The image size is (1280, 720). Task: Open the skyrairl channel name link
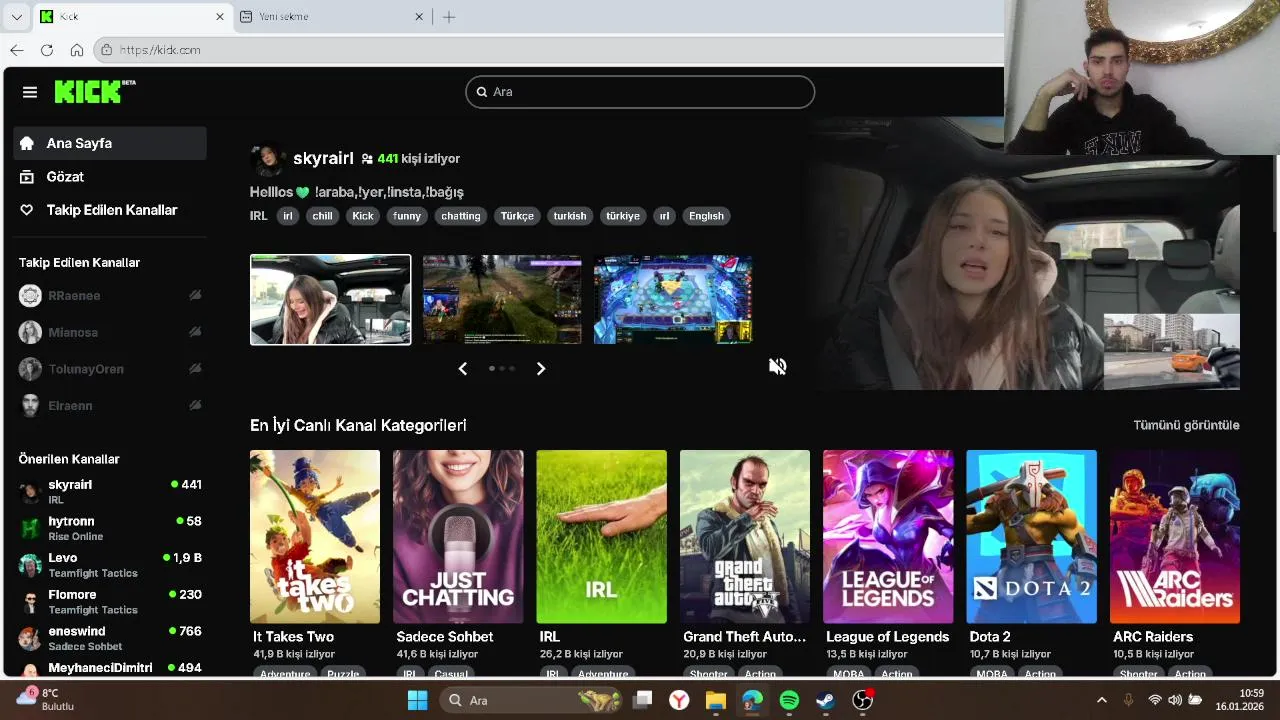click(x=323, y=158)
